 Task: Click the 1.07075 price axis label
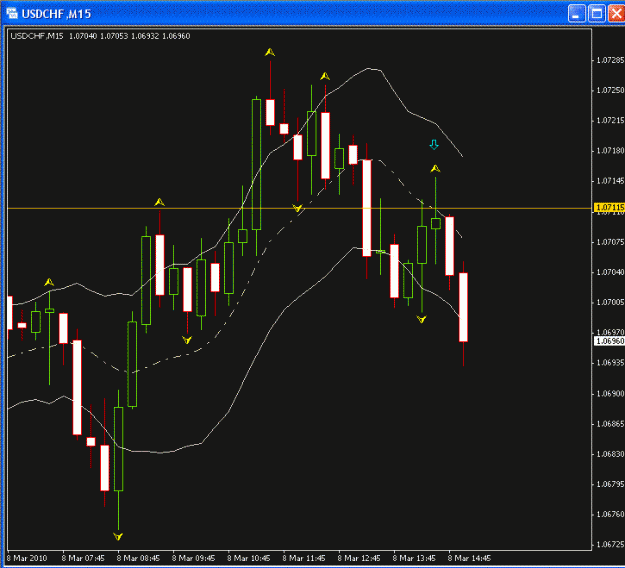click(610, 242)
